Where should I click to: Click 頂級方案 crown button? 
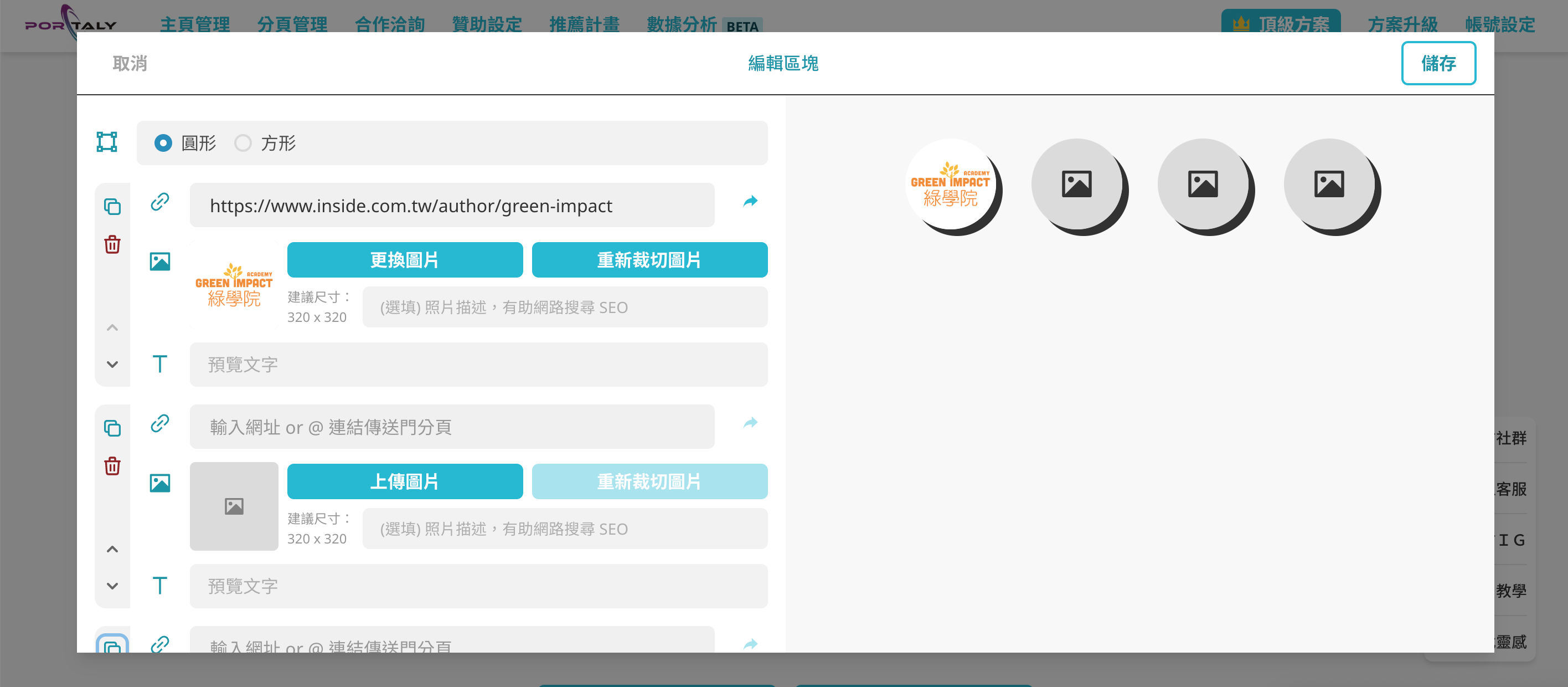point(1281,23)
